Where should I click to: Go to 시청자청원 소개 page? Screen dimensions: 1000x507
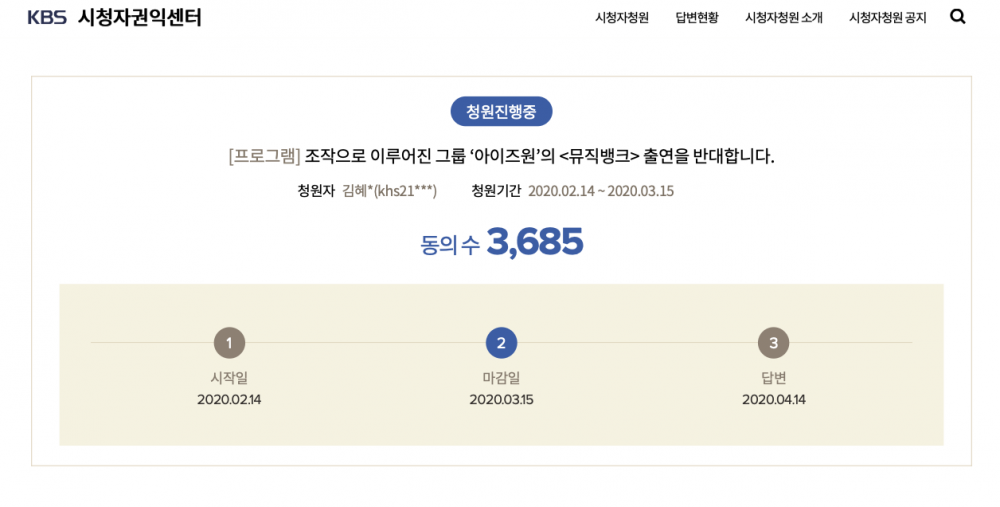(784, 18)
